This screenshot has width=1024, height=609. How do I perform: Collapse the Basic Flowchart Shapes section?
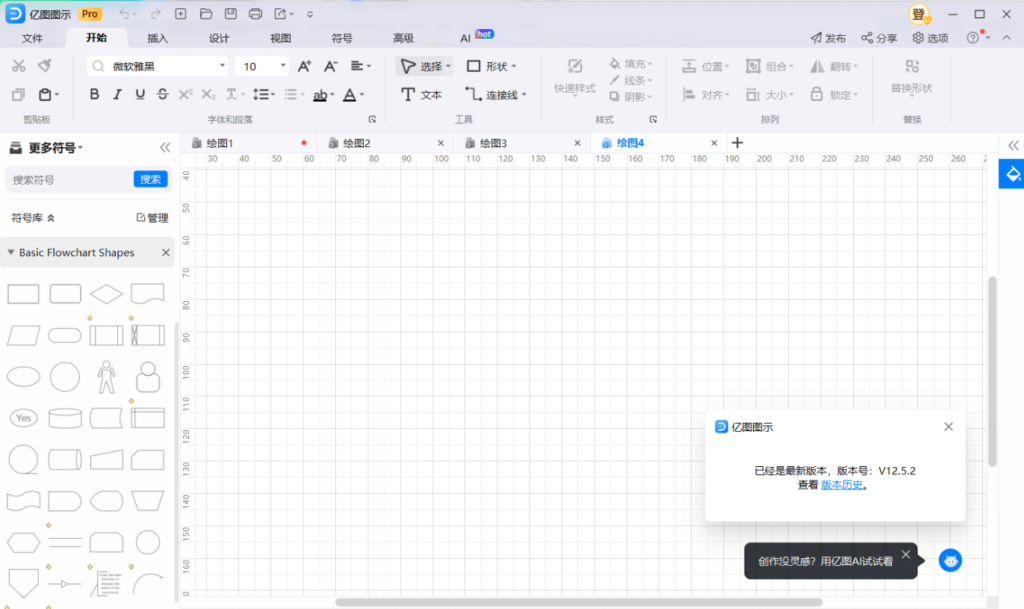[x=11, y=252]
